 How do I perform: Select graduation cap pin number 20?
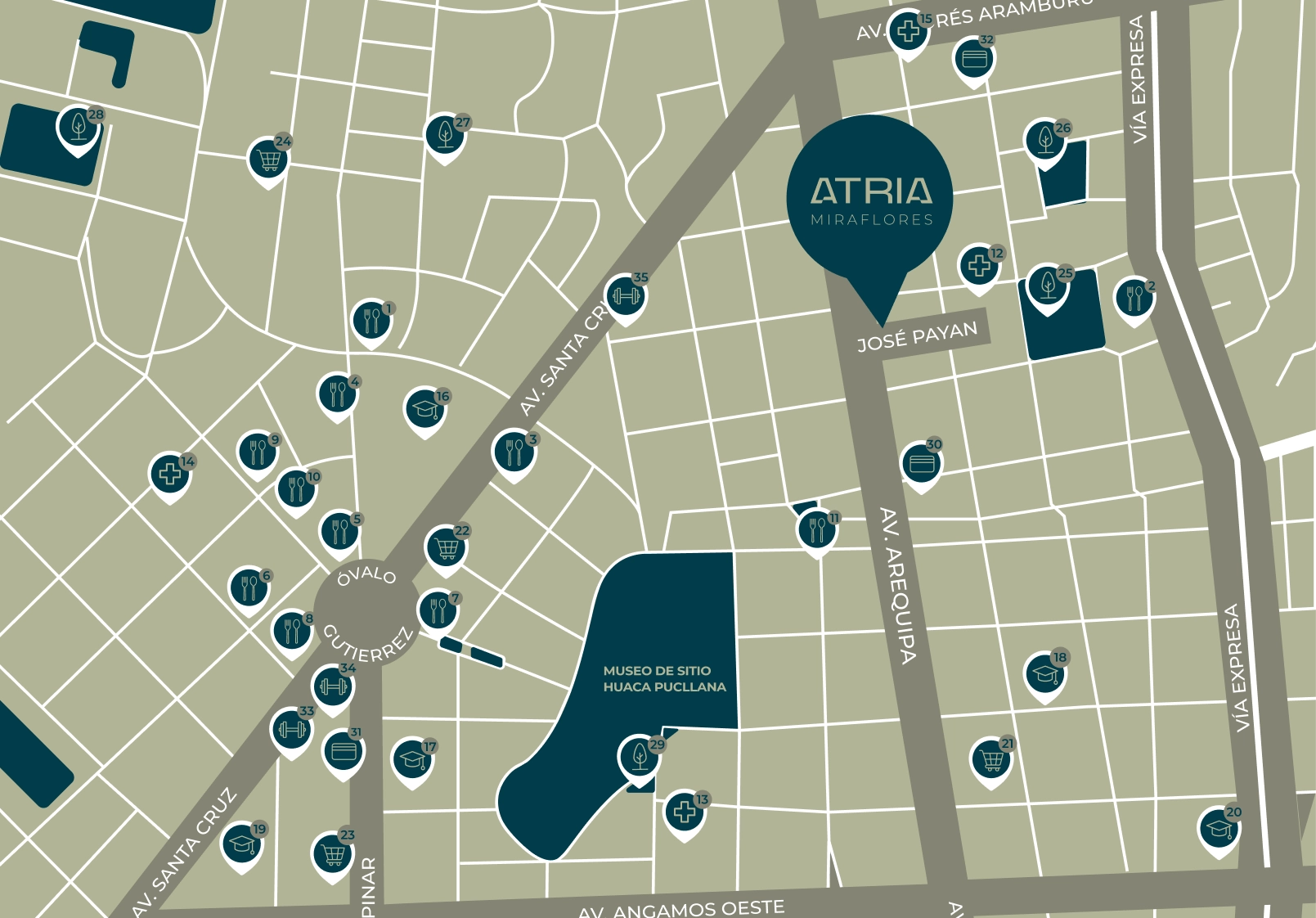pos(1219,829)
